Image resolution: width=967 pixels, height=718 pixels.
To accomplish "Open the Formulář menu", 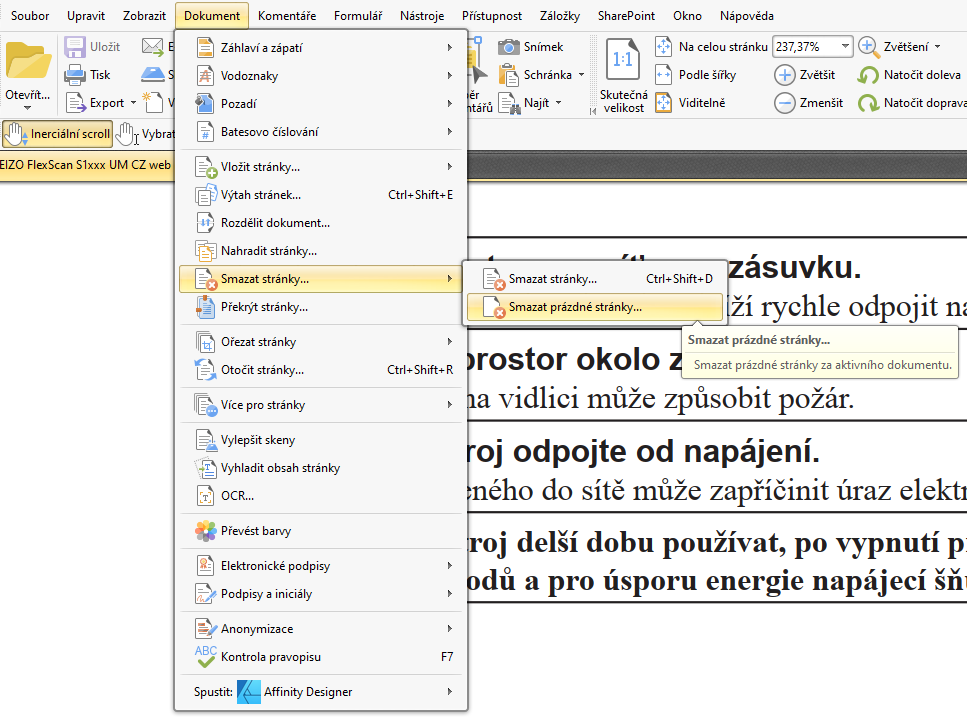I will (x=358, y=15).
